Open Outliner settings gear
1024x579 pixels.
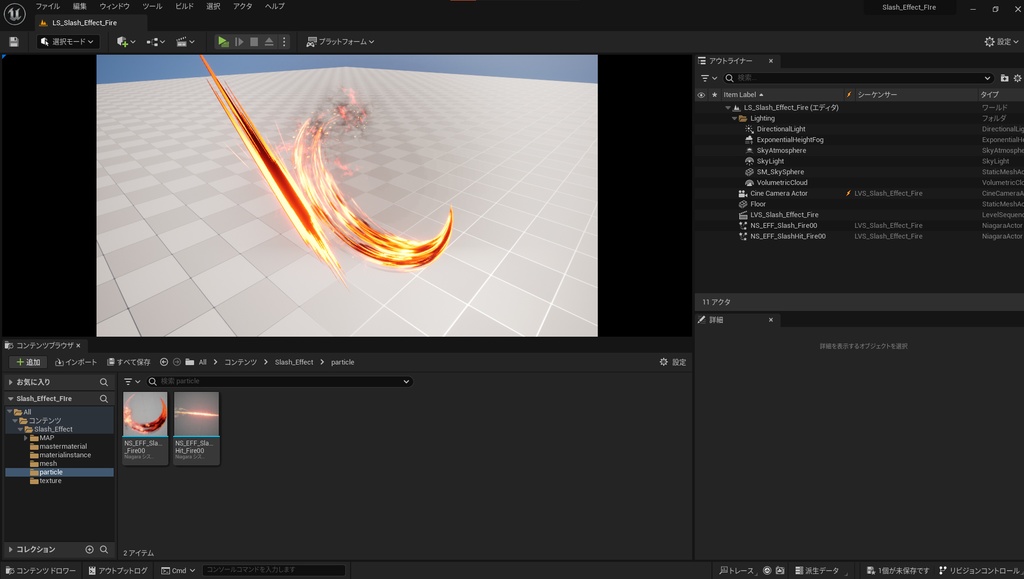[1017, 78]
